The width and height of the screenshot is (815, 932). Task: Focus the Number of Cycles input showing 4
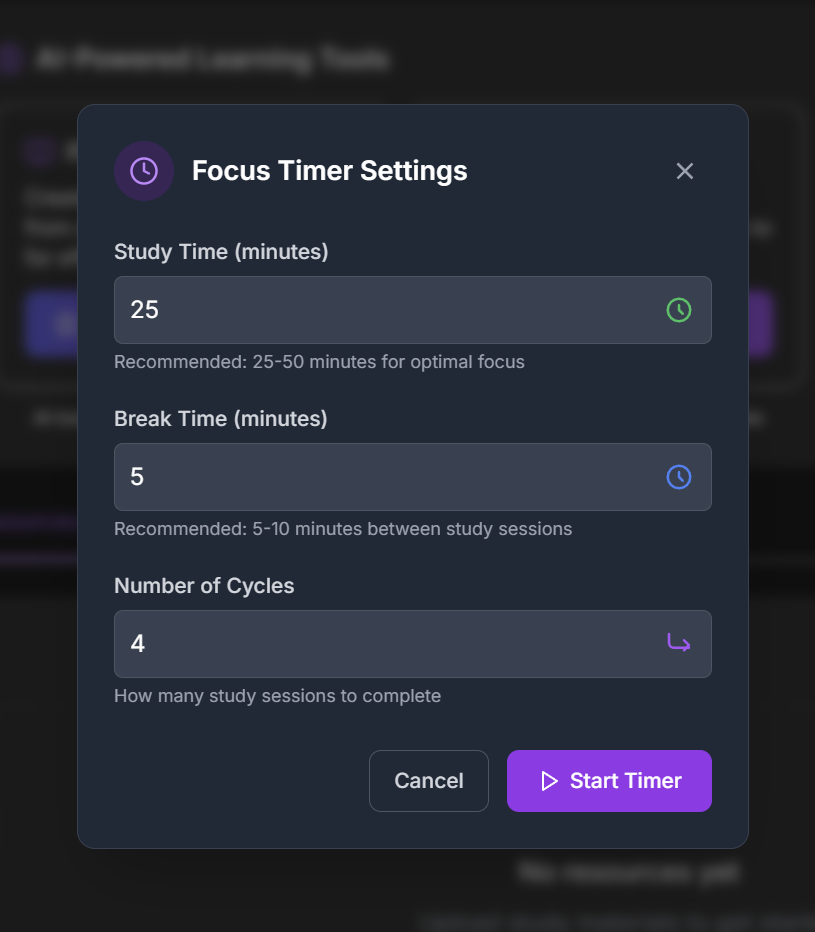click(x=413, y=644)
